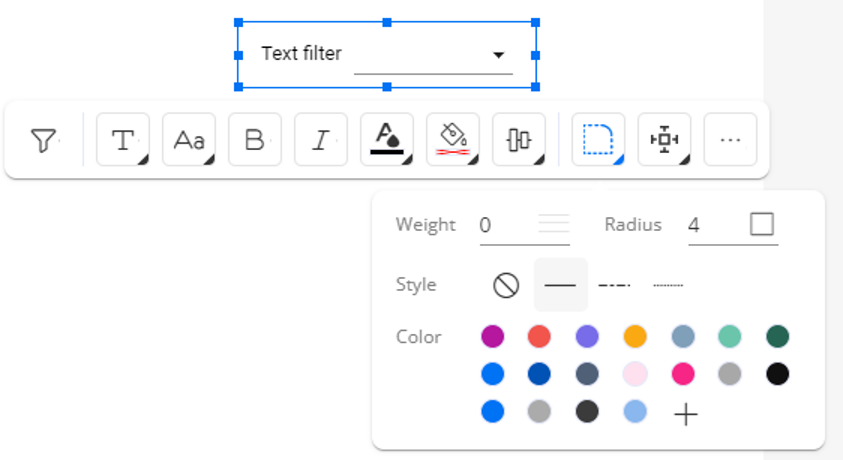Choose the dotted border style
The image size is (843, 460).
tap(668, 285)
